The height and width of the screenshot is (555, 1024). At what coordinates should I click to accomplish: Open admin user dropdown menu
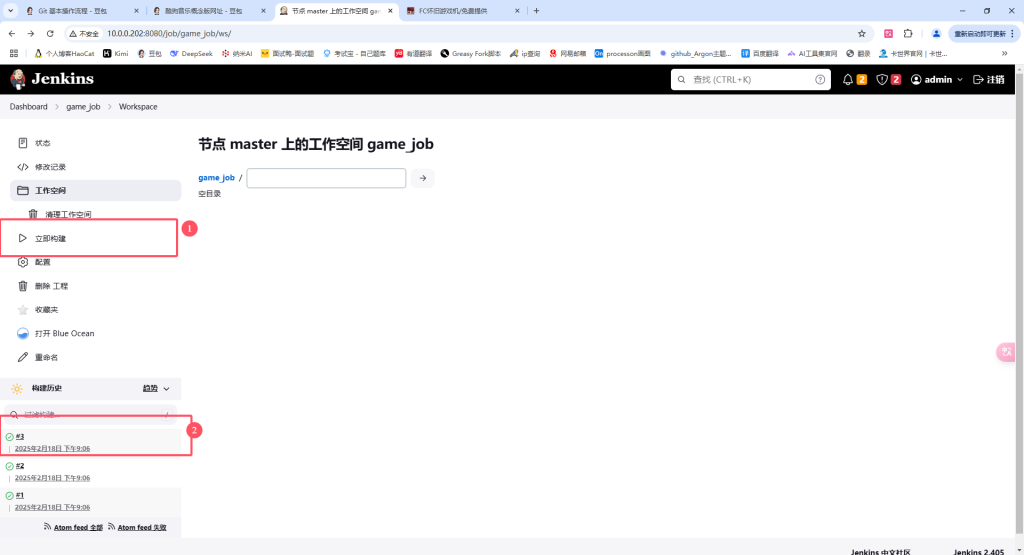(937, 79)
